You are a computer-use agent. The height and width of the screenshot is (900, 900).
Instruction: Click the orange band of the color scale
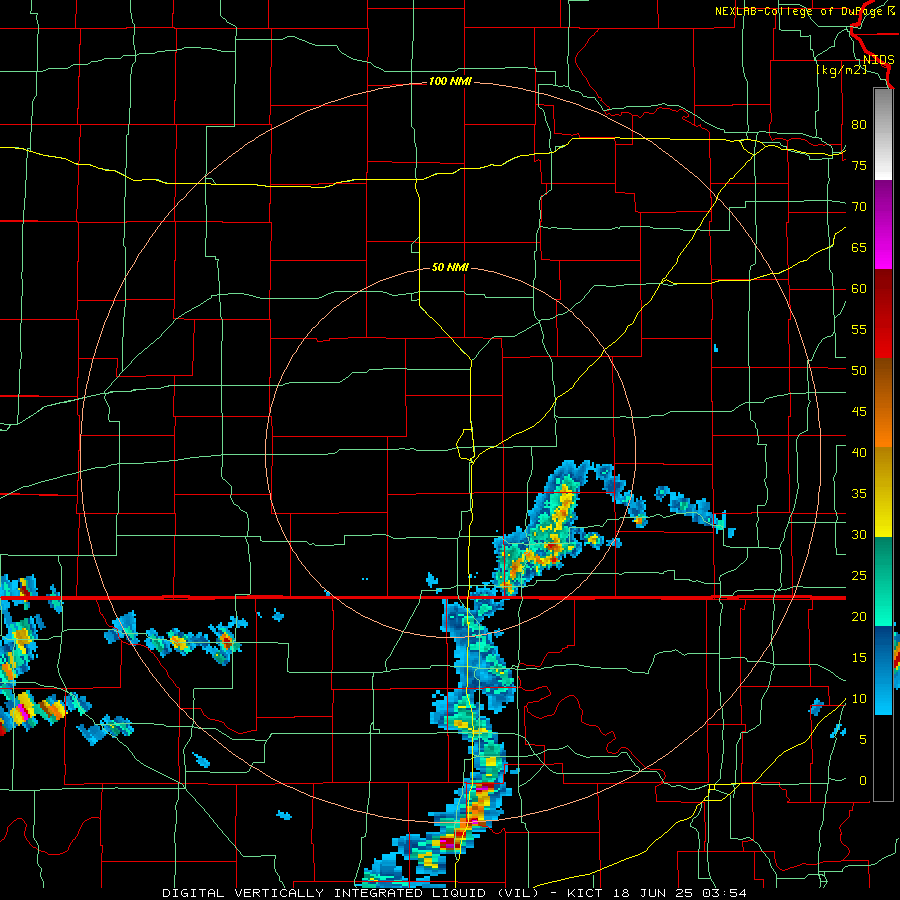pyautogui.click(x=883, y=403)
